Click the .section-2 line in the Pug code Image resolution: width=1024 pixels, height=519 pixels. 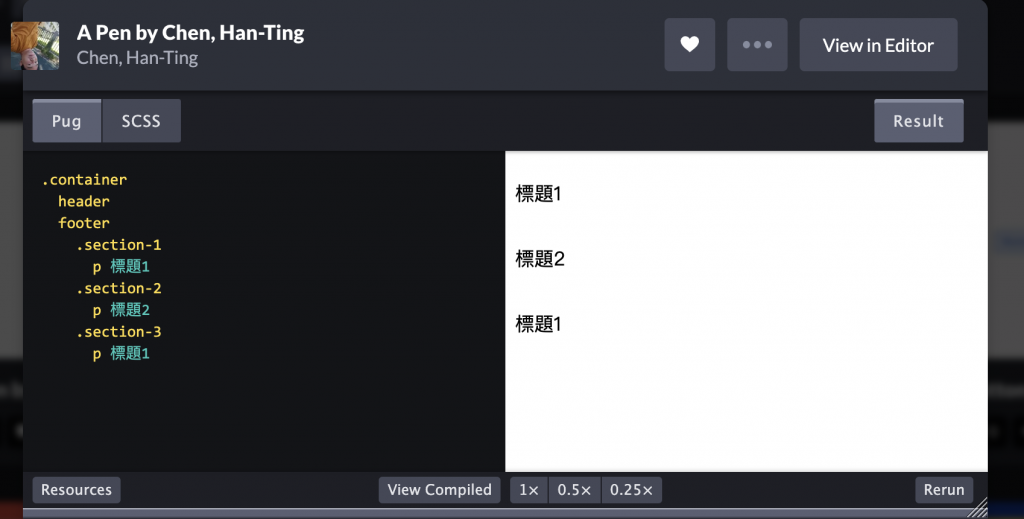[119, 288]
